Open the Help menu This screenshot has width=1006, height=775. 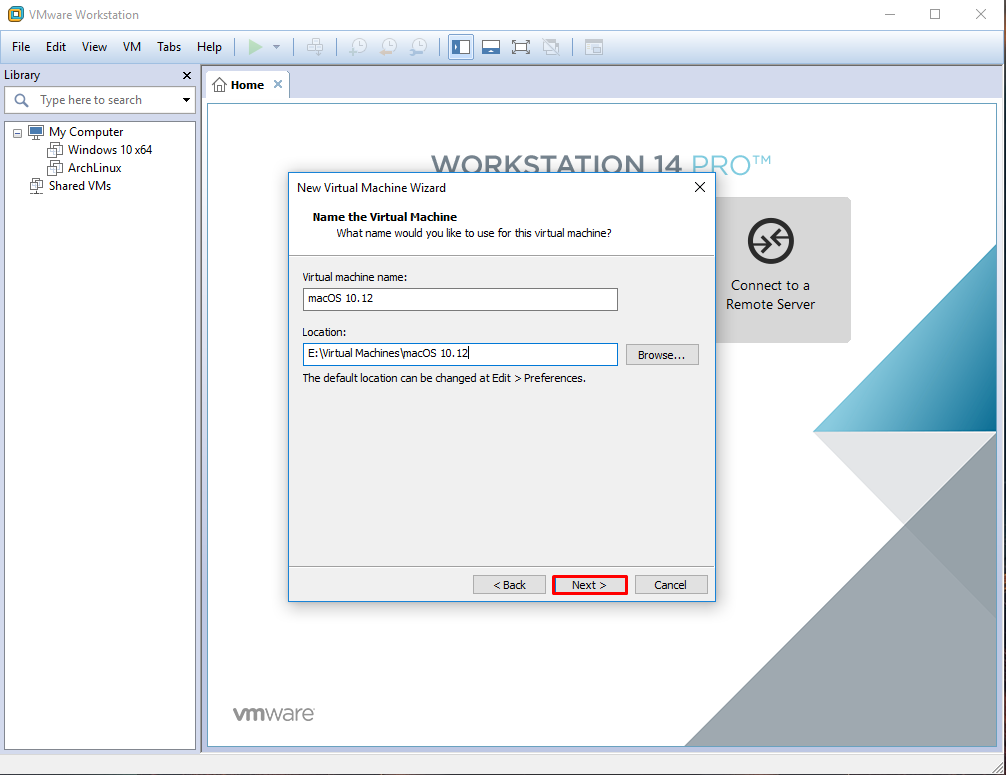209,47
